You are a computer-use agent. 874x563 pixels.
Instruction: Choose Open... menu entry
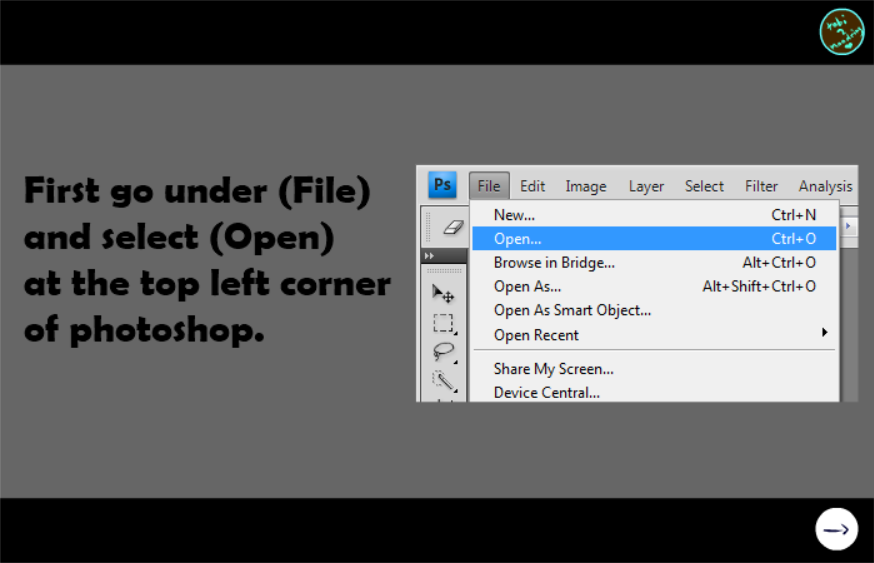coord(654,239)
